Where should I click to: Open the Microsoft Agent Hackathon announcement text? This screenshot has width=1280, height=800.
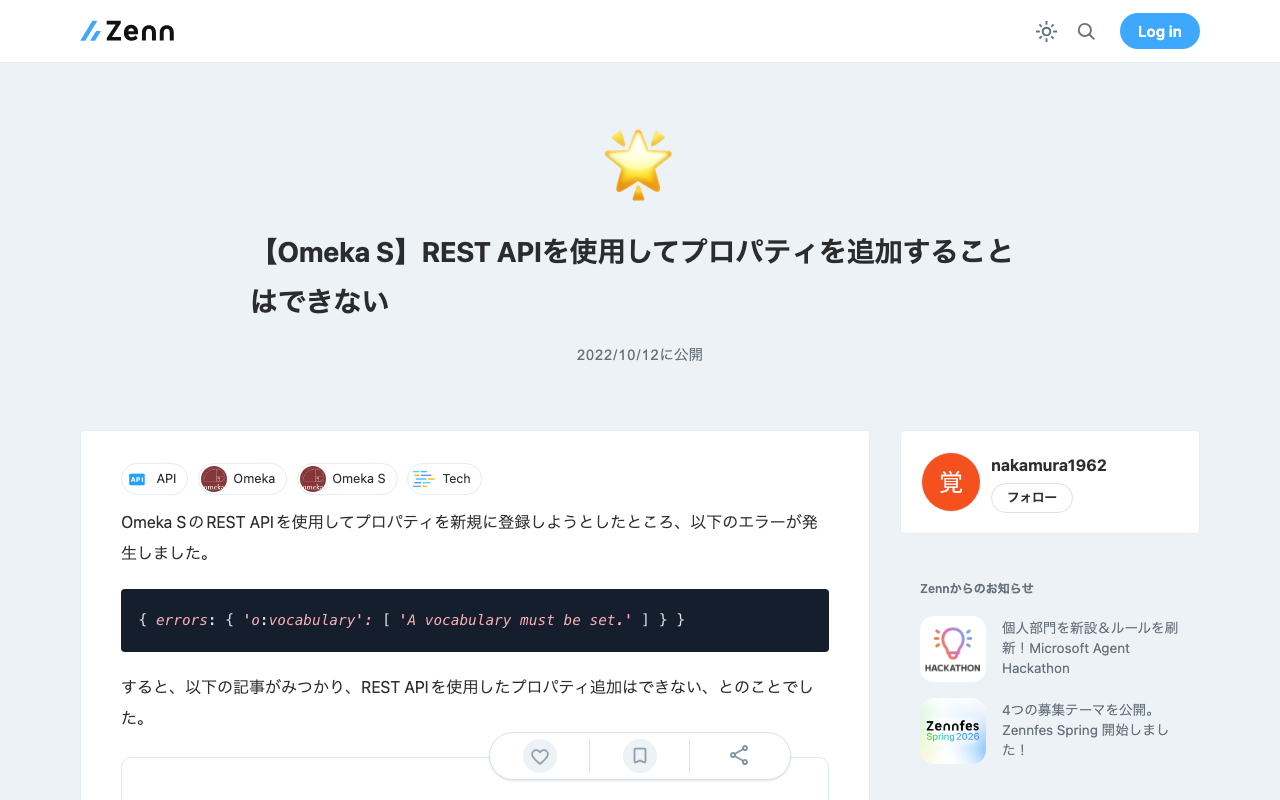pos(1090,648)
